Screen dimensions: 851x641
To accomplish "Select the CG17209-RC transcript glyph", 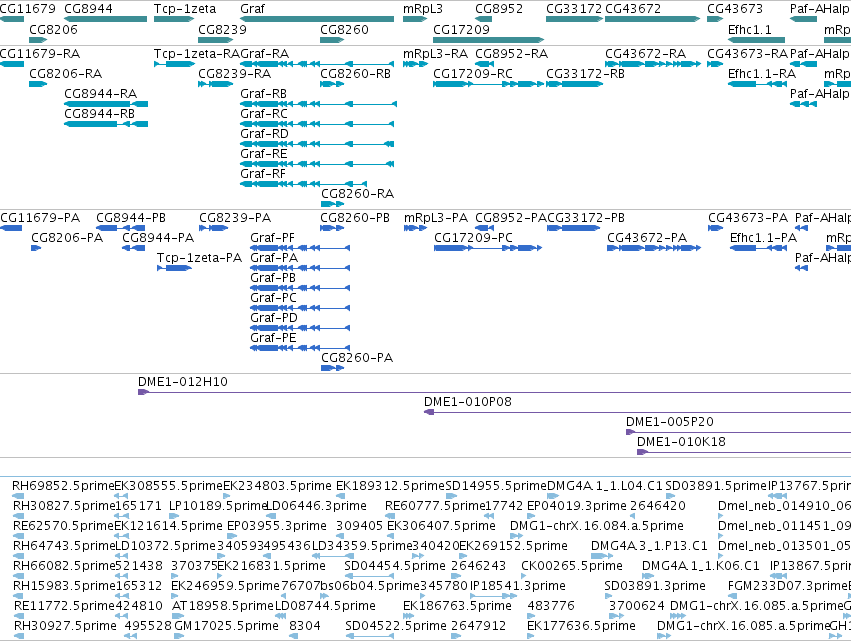I will 488,84.
